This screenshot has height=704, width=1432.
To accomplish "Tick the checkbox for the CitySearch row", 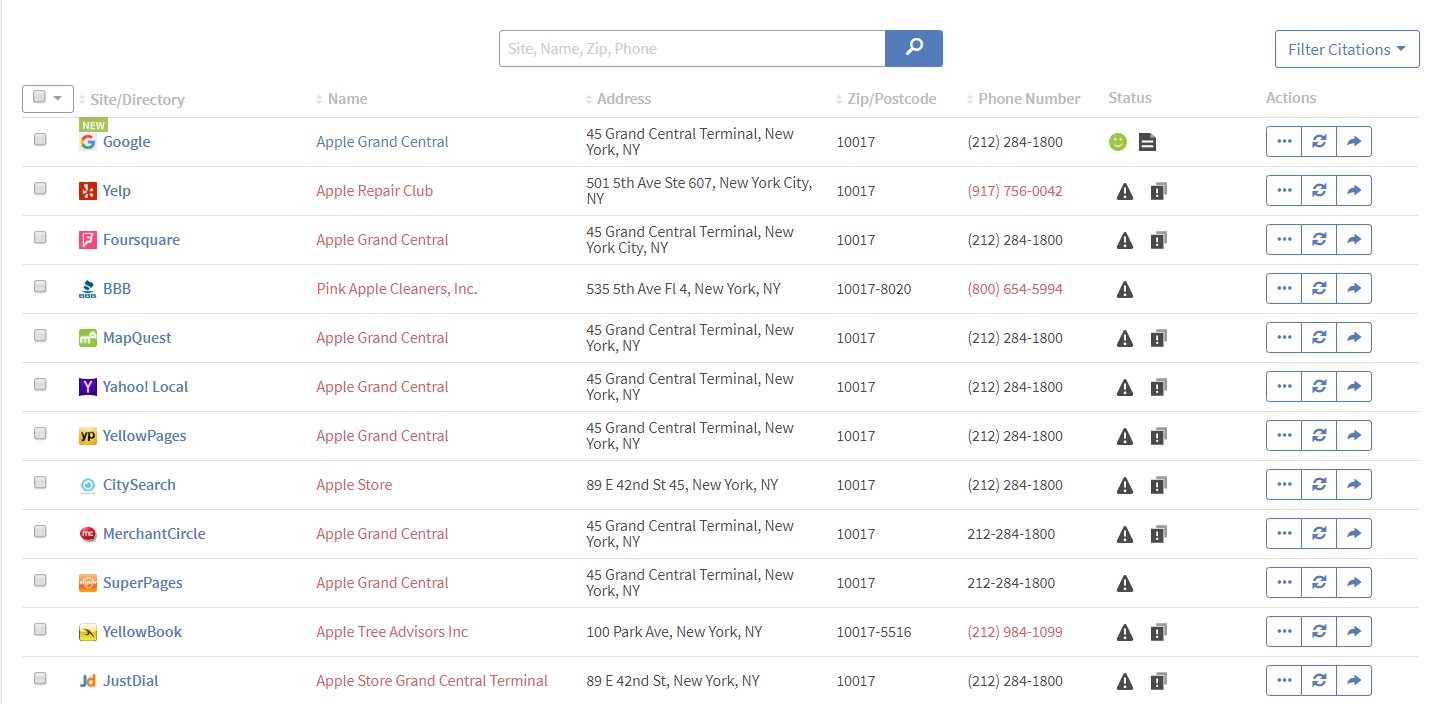I will [x=40, y=482].
